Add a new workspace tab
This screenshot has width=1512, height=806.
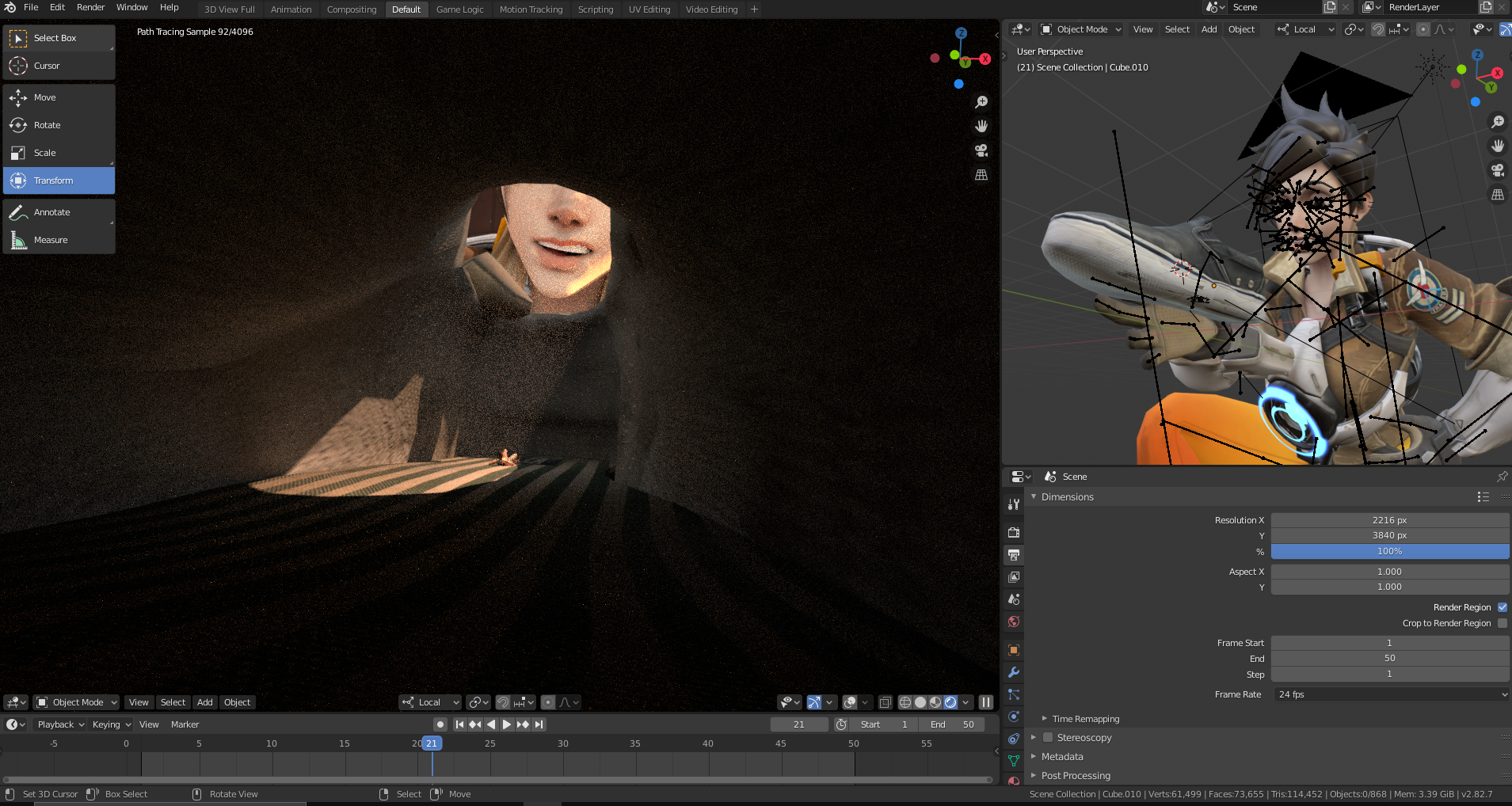[x=754, y=10]
